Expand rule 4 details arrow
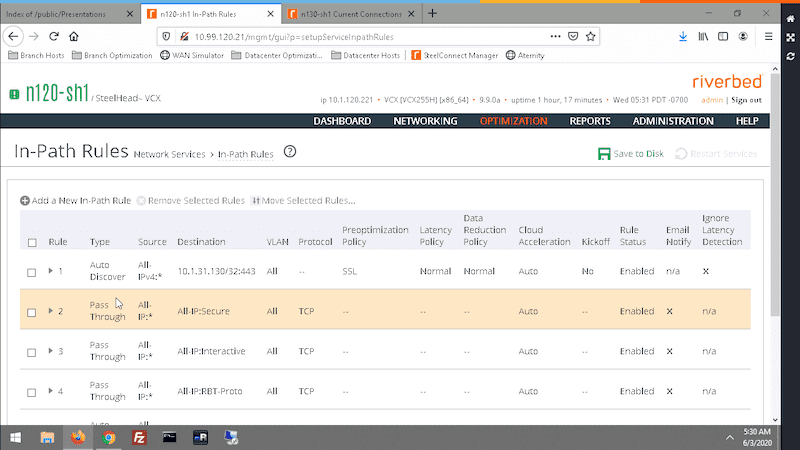The image size is (800, 450). 51,391
